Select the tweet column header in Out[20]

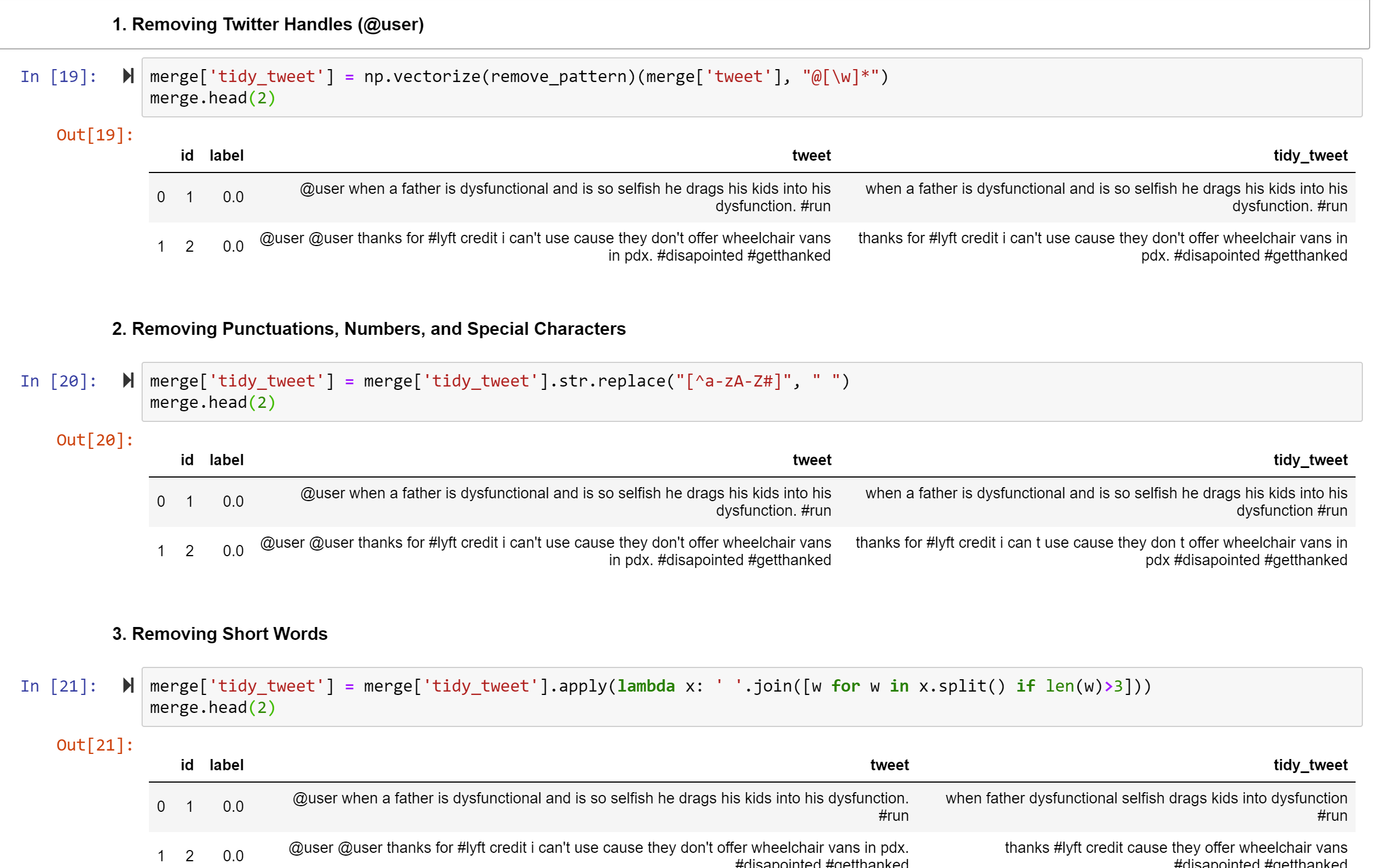tap(812, 459)
